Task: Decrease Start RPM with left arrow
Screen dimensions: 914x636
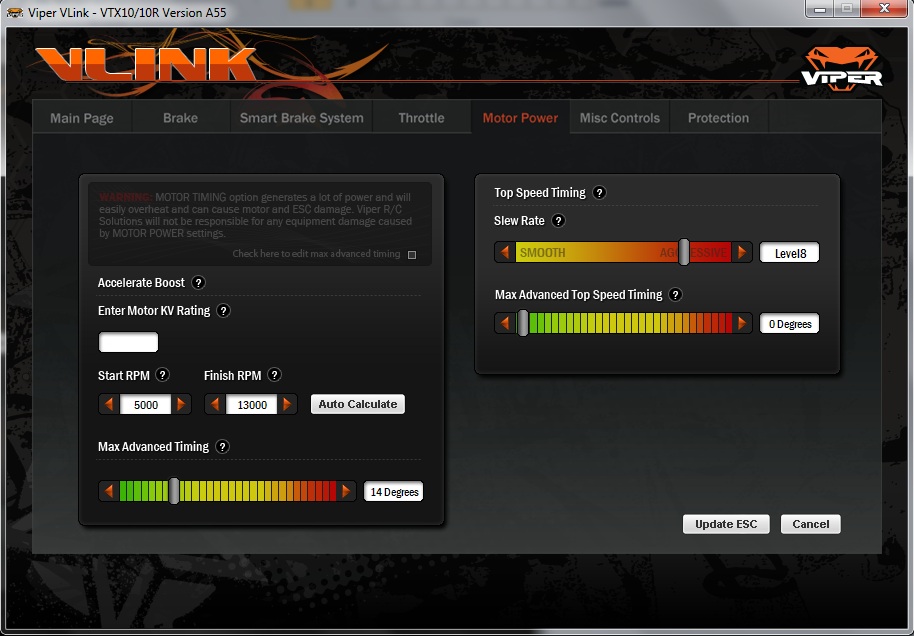Action: coord(109,404)
